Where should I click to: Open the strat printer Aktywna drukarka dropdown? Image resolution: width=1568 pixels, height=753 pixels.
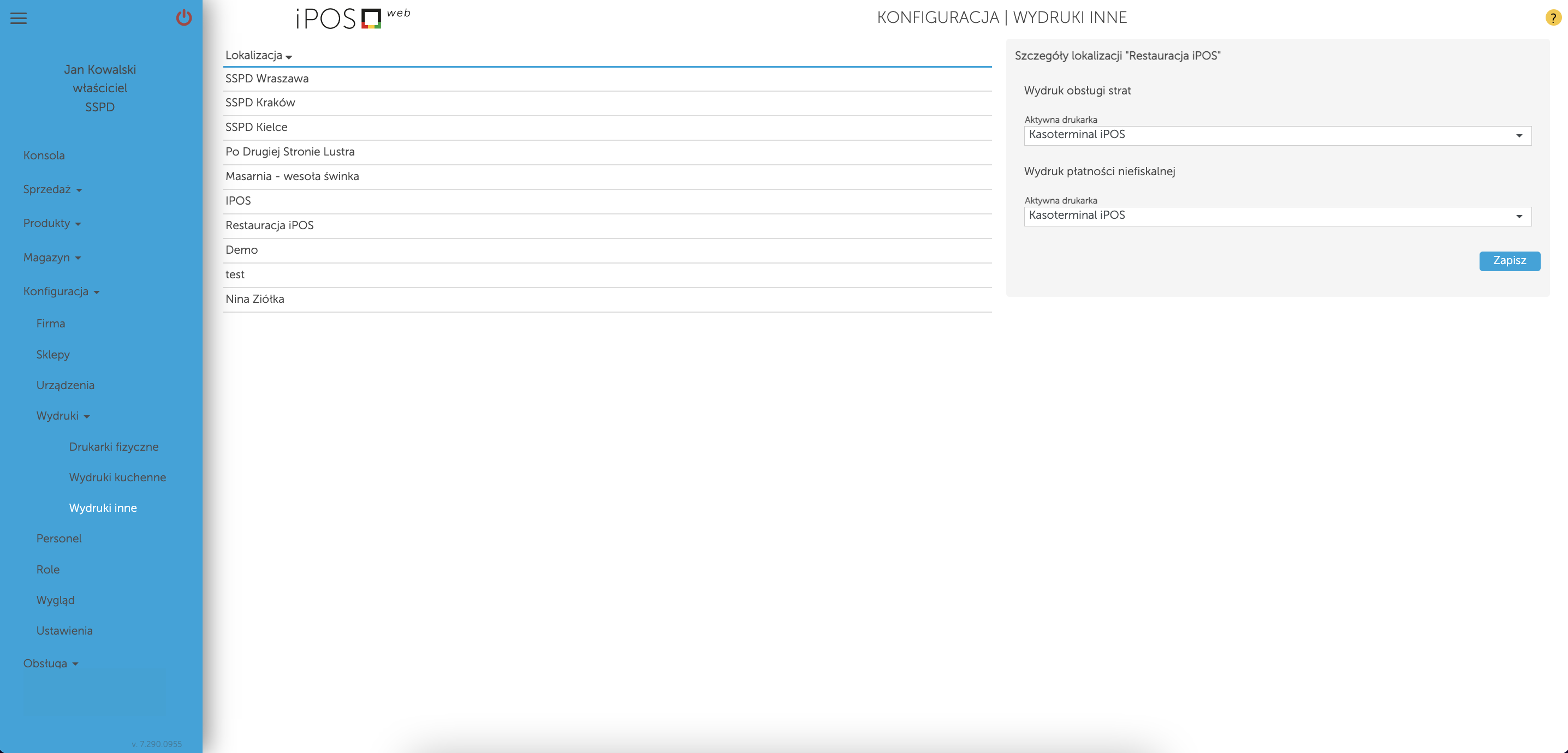click(x=1277, y=135)
